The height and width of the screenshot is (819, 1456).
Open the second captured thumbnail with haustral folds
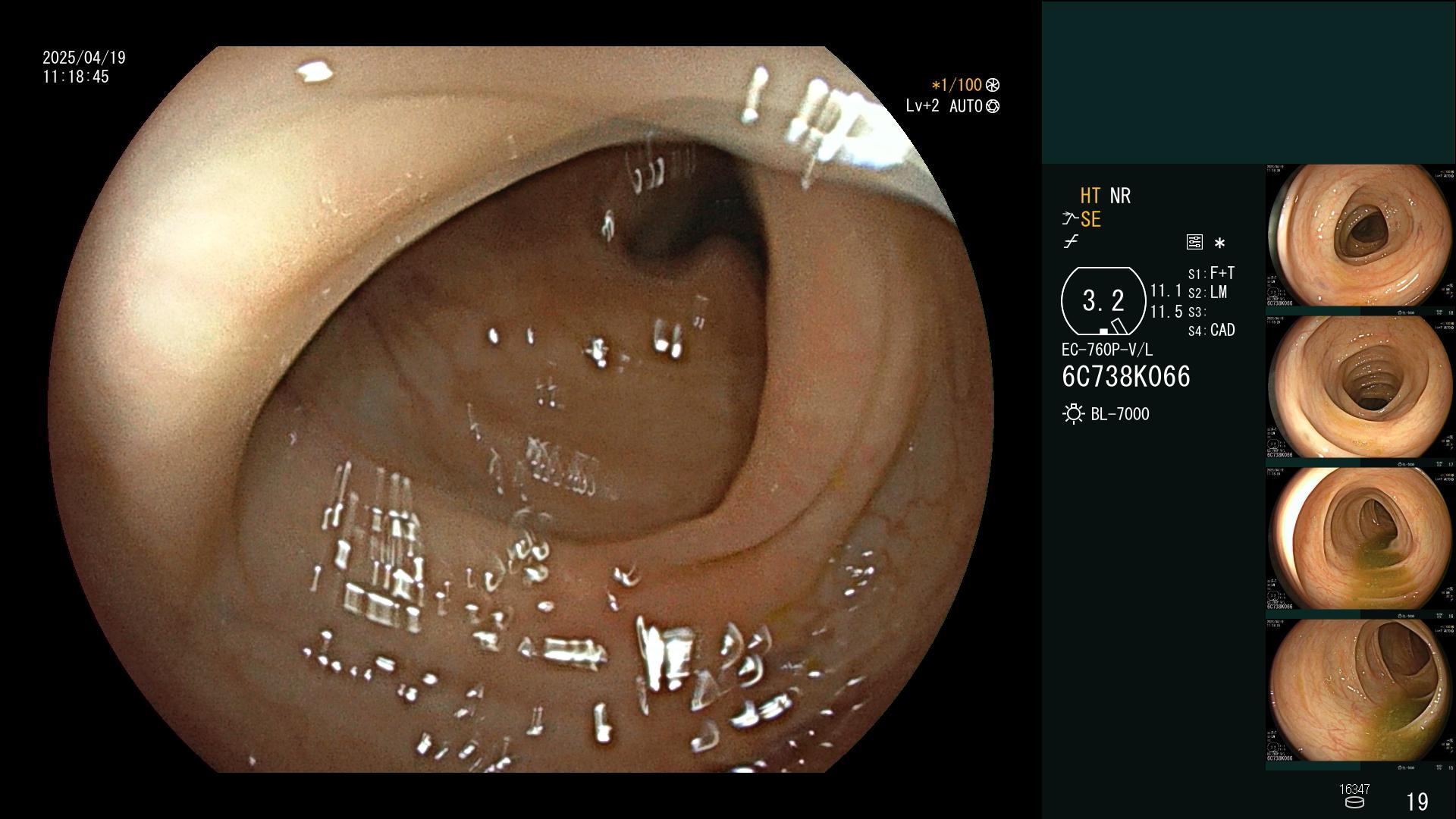tap(1360, 391)
